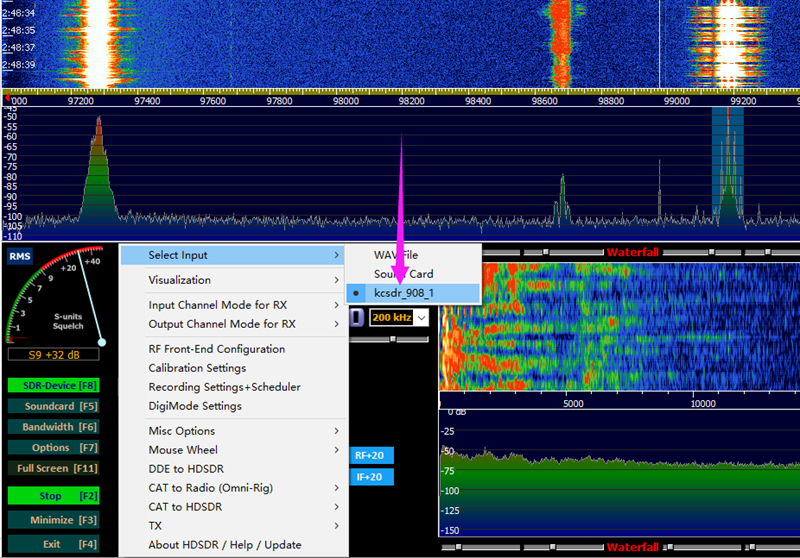Toggle the RF+20 gain button
Screen dimensions: 800x558
click(x=372, y=455)
